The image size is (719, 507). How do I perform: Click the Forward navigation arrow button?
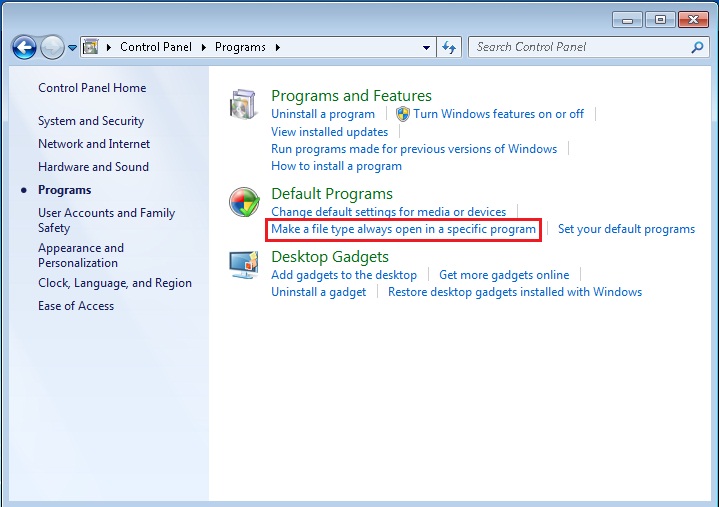[x=52, y=47]
